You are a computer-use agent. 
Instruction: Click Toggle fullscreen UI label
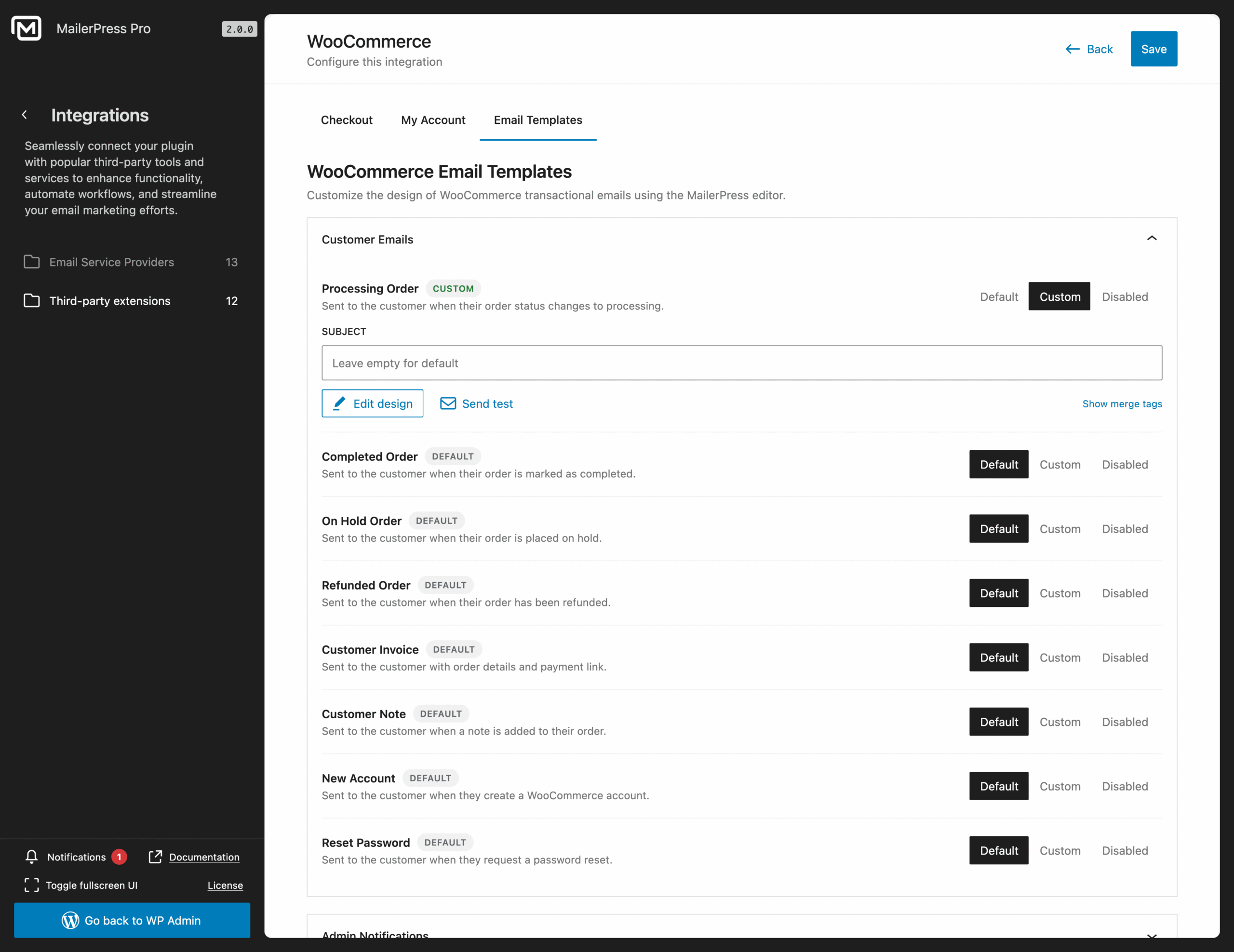tap(92, 885)
